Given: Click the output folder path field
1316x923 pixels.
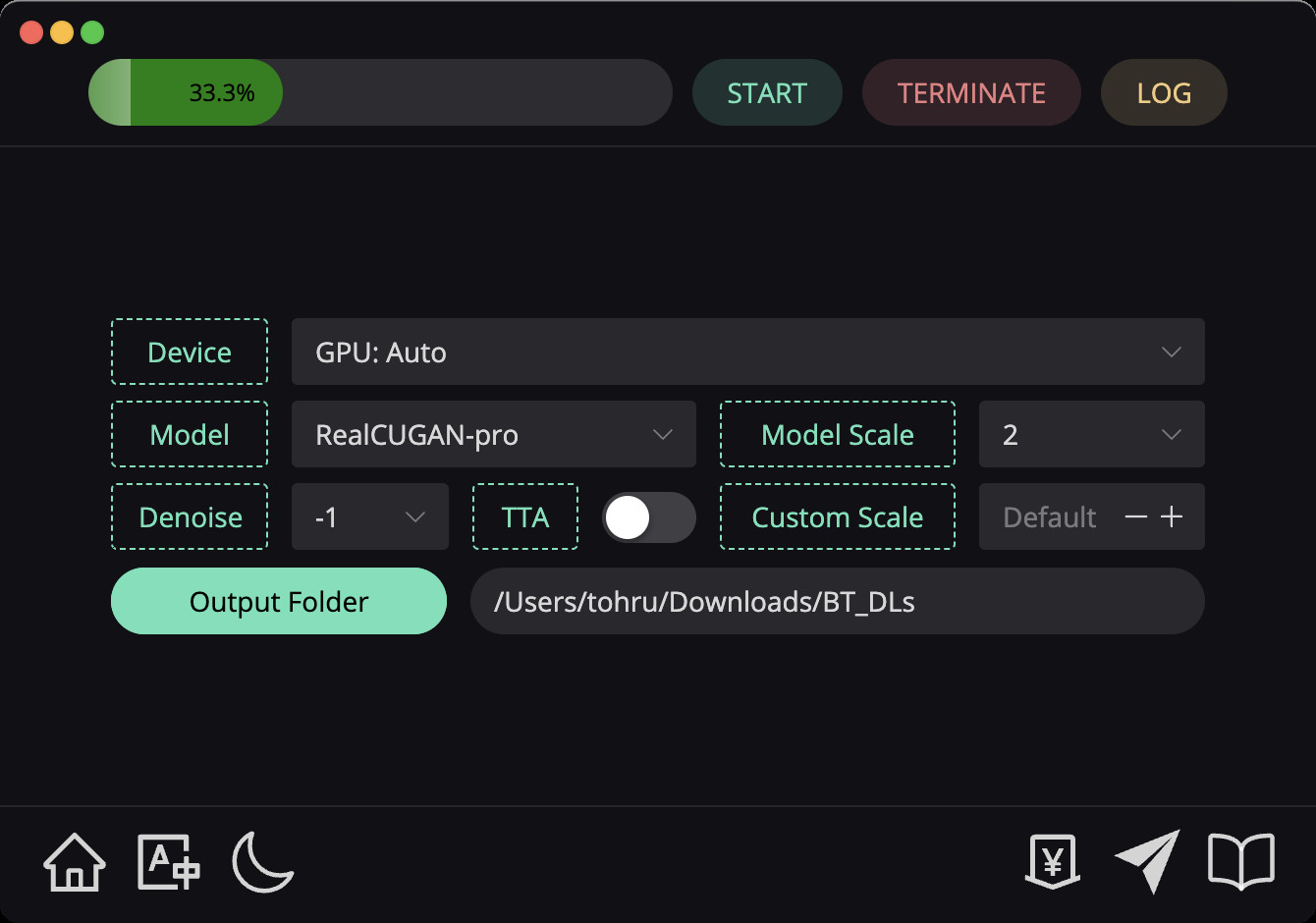Looking at the screenshot, I should [837, 601].
